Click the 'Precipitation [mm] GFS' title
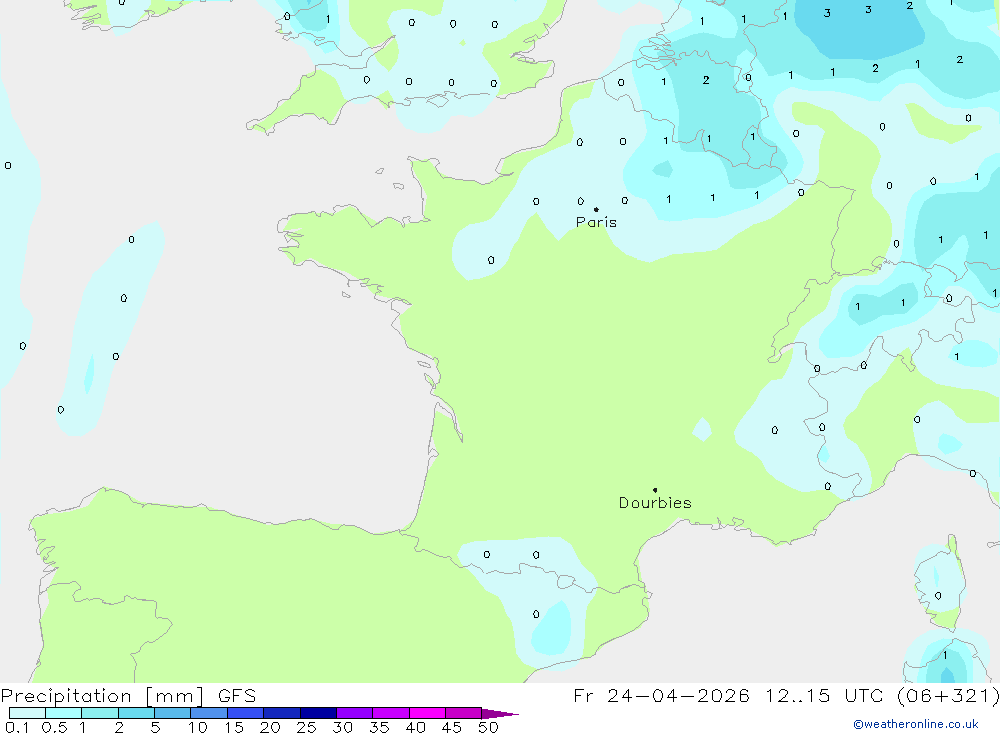 tap(128, 696)
